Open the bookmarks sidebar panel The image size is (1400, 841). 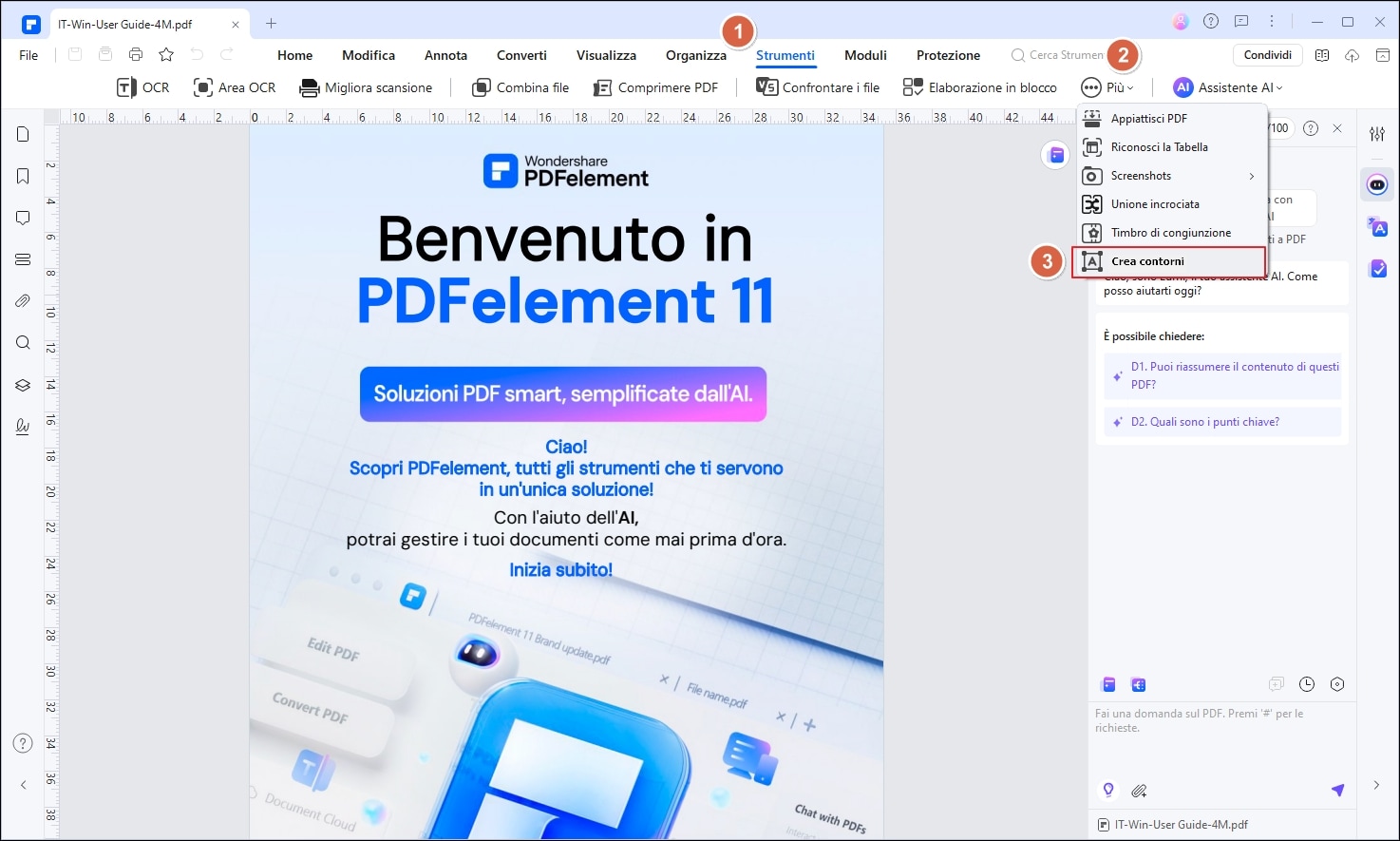point(23,176)
